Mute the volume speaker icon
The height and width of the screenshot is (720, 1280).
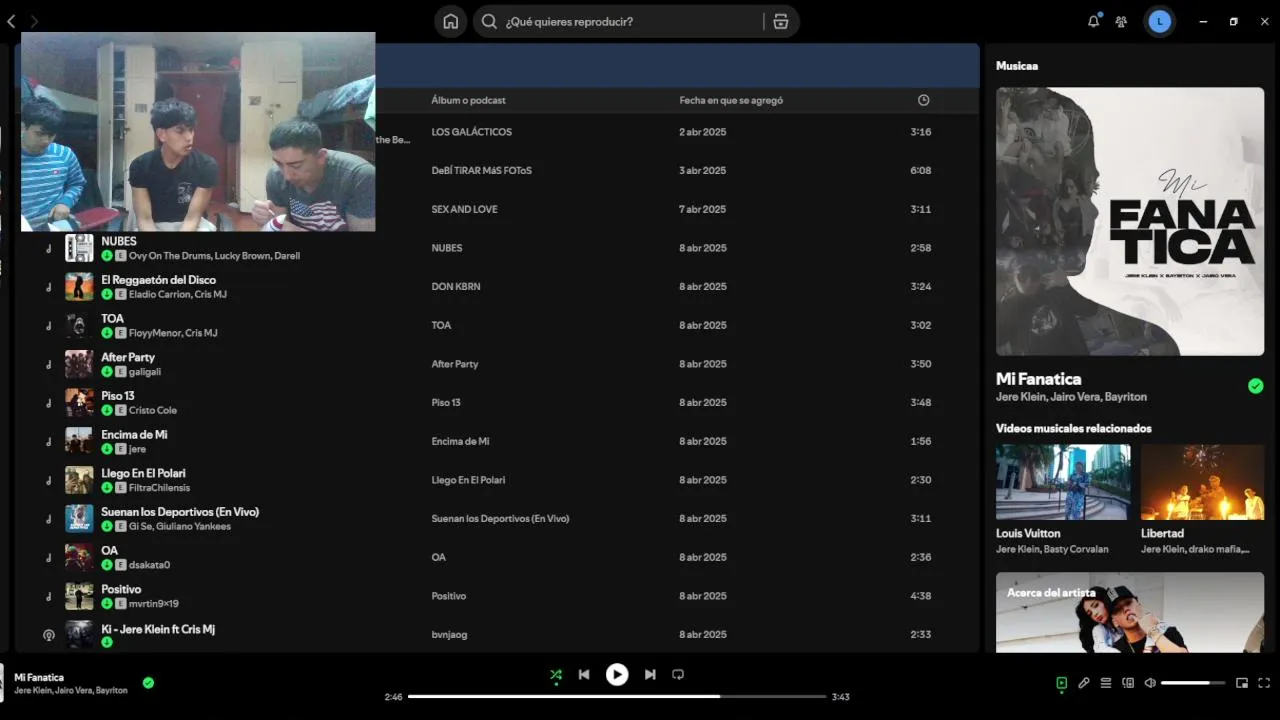click(x=1150, y=683)
